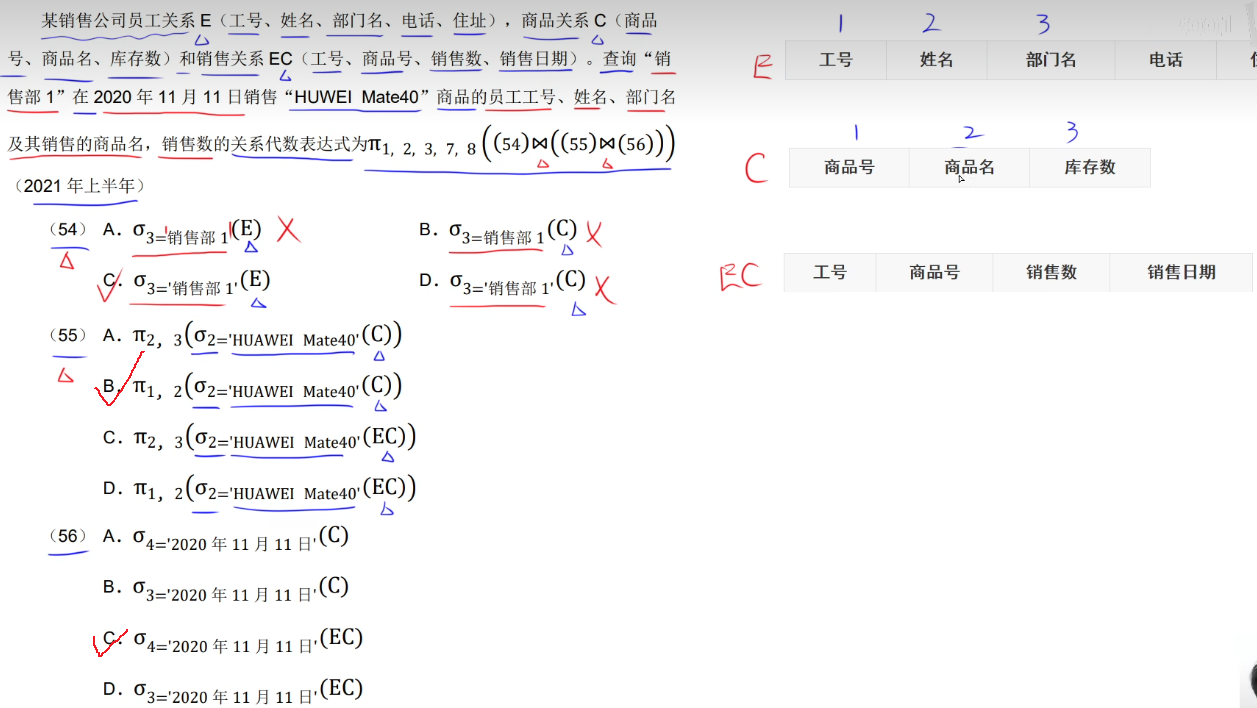This screenshot has height=708, width=1257.
Task: Select option D of question 56
Action: tap(233, 691)
